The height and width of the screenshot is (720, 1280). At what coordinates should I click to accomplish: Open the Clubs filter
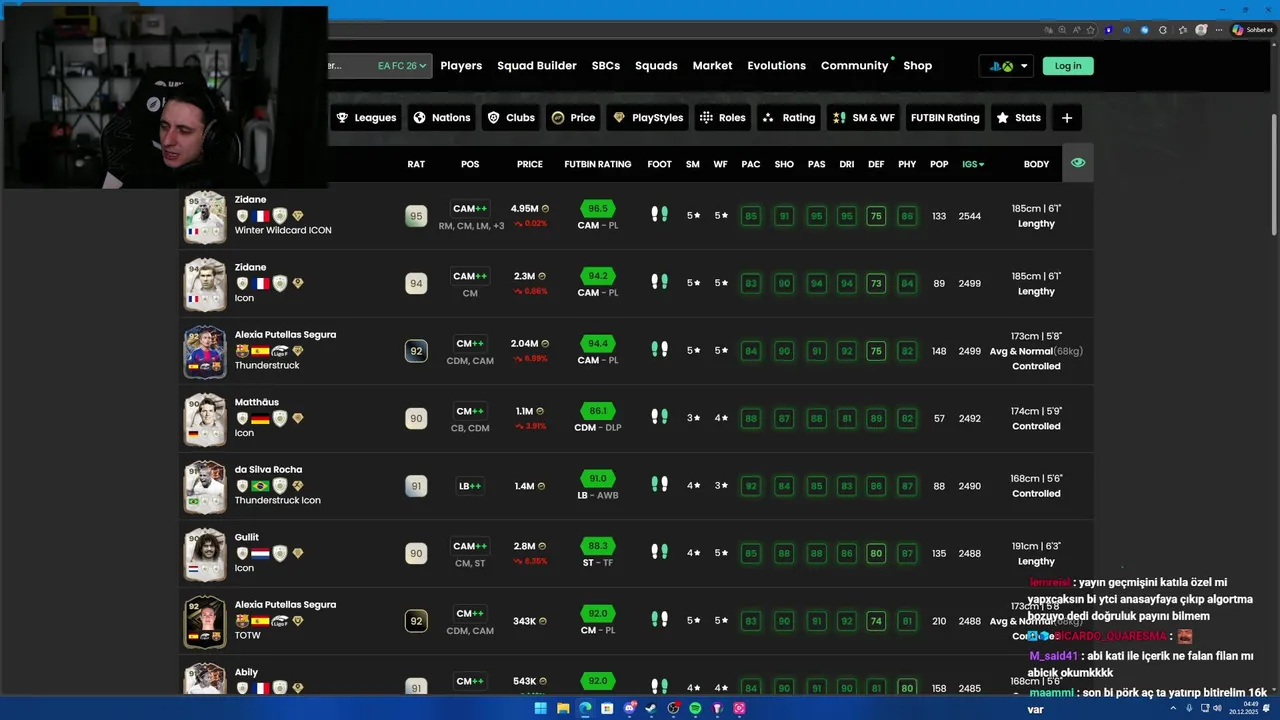(x=511, y=117)
